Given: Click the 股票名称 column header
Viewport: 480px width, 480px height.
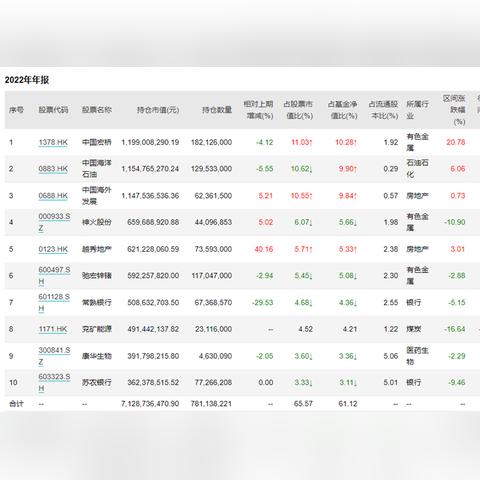Looking at the screenshot, I should click(97, 110).
